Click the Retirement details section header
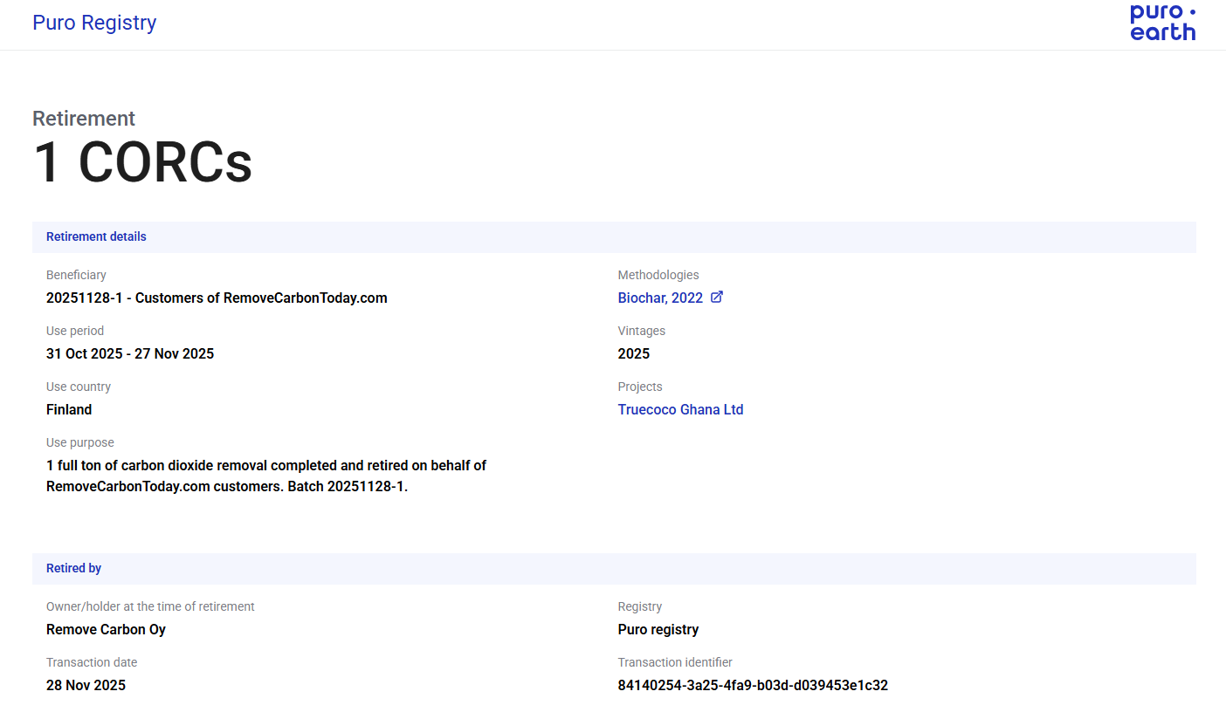1226x712 pixels. [x=96, y=237]
